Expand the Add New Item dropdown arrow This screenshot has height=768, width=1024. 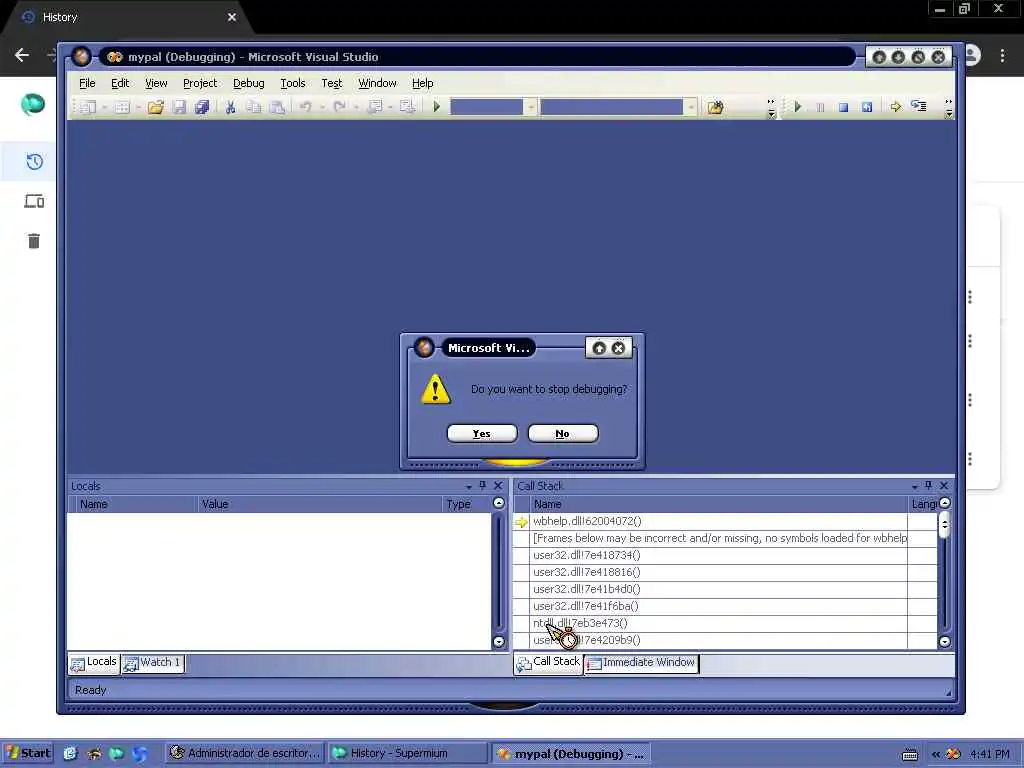click(x=138, y=107)
